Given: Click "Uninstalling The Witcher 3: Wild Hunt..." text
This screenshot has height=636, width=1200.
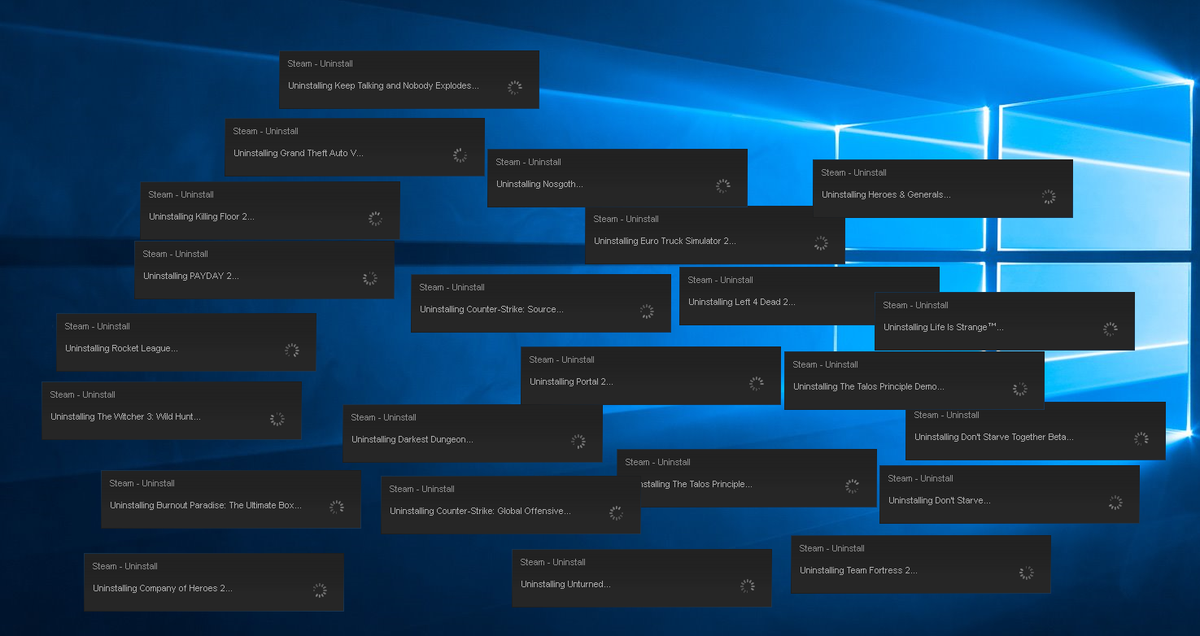Looking at the screenshot, I should pyautogui.click(x=126, y=417).
